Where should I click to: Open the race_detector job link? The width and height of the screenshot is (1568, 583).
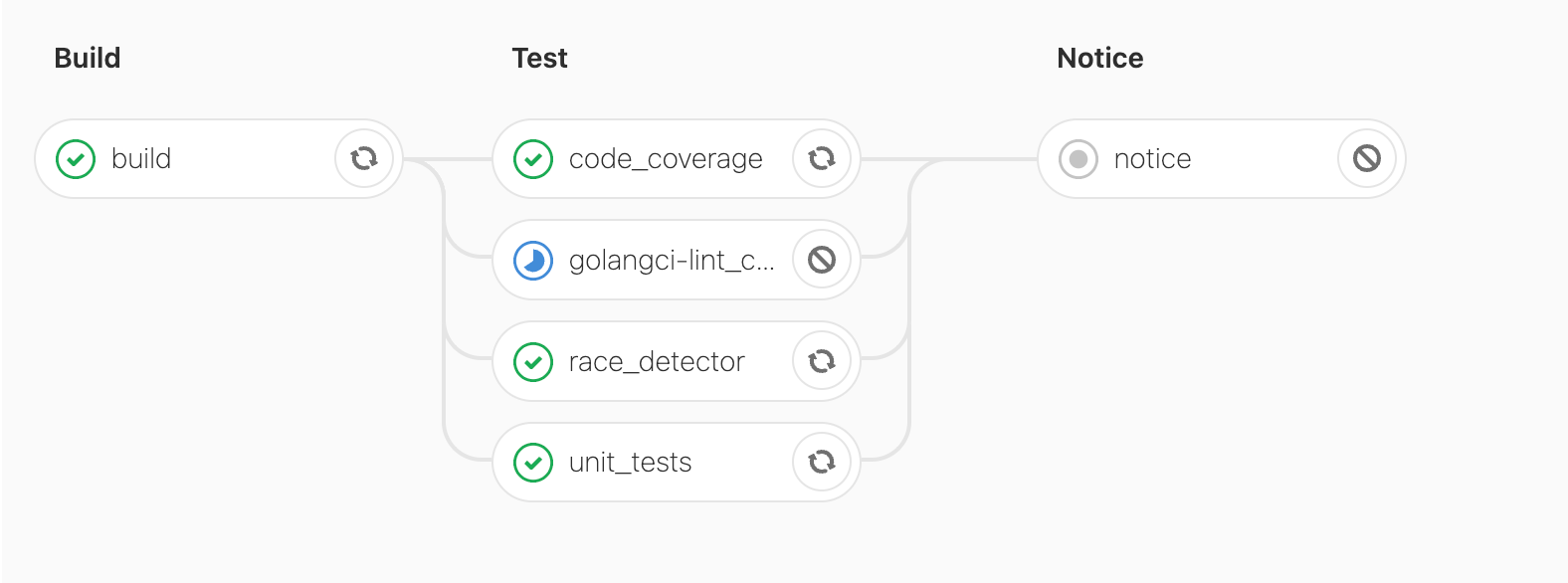[x=657, y=361]
